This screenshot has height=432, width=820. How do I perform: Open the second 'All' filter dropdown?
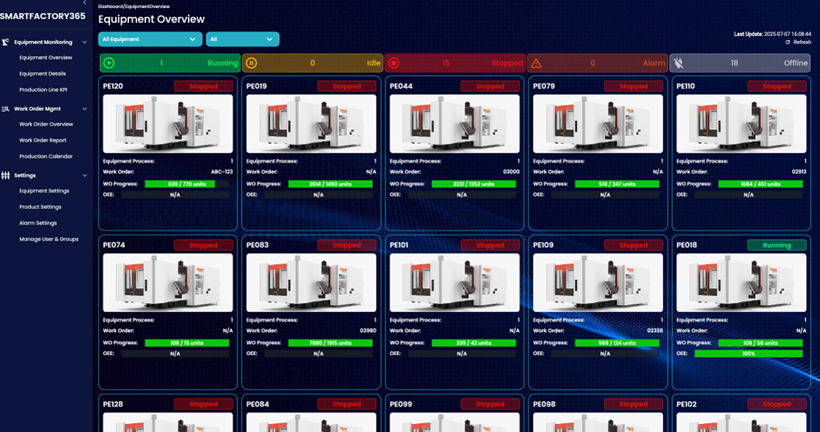pyautogui.click(x=242, y=39)
